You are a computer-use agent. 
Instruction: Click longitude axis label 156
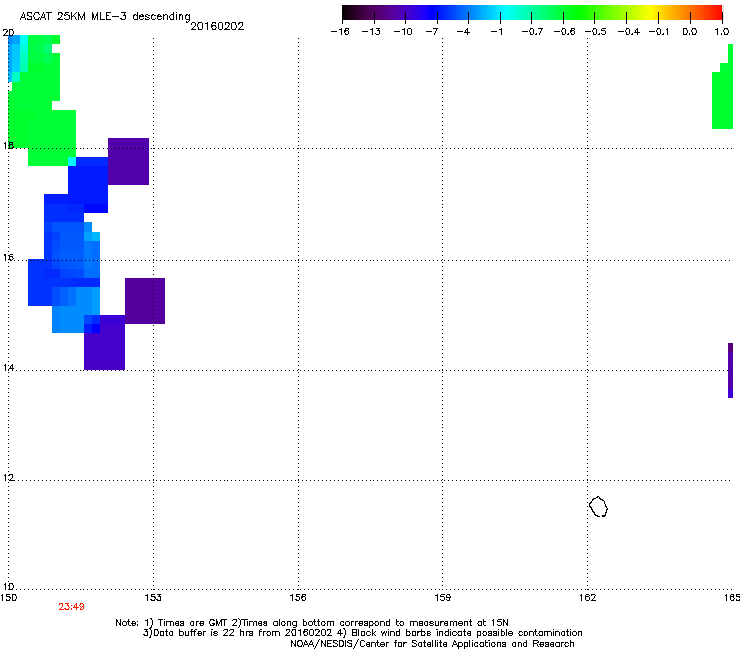click(298, 598)
